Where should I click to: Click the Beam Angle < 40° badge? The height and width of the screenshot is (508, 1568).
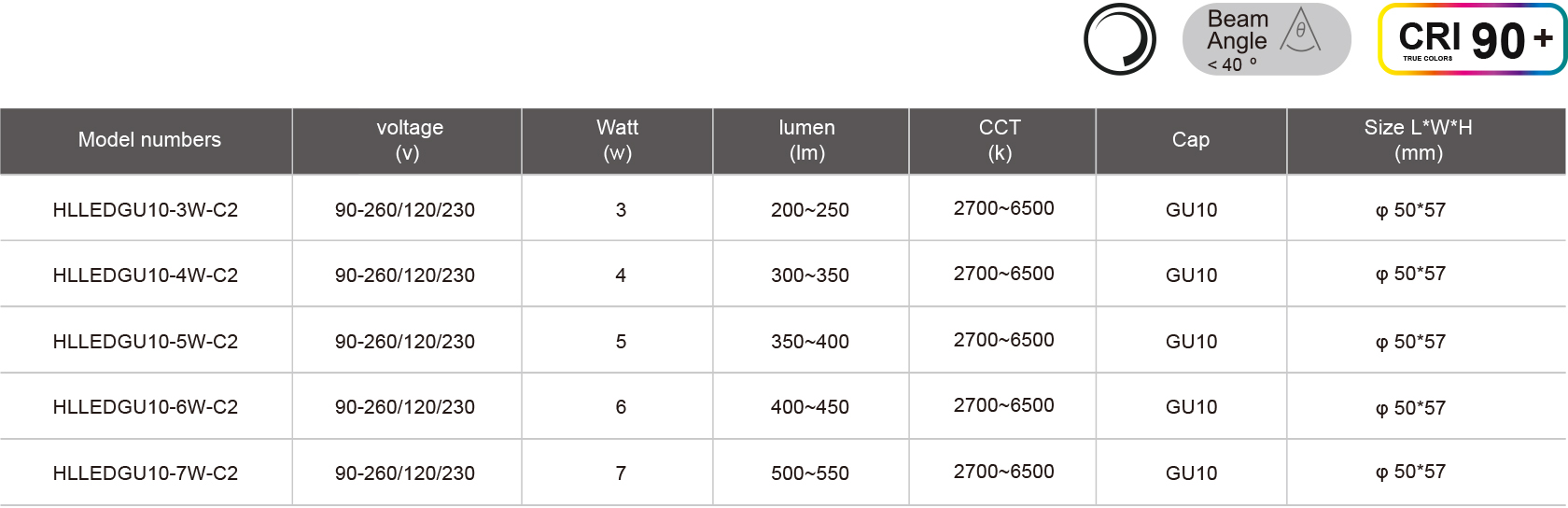pos(1266,40)
